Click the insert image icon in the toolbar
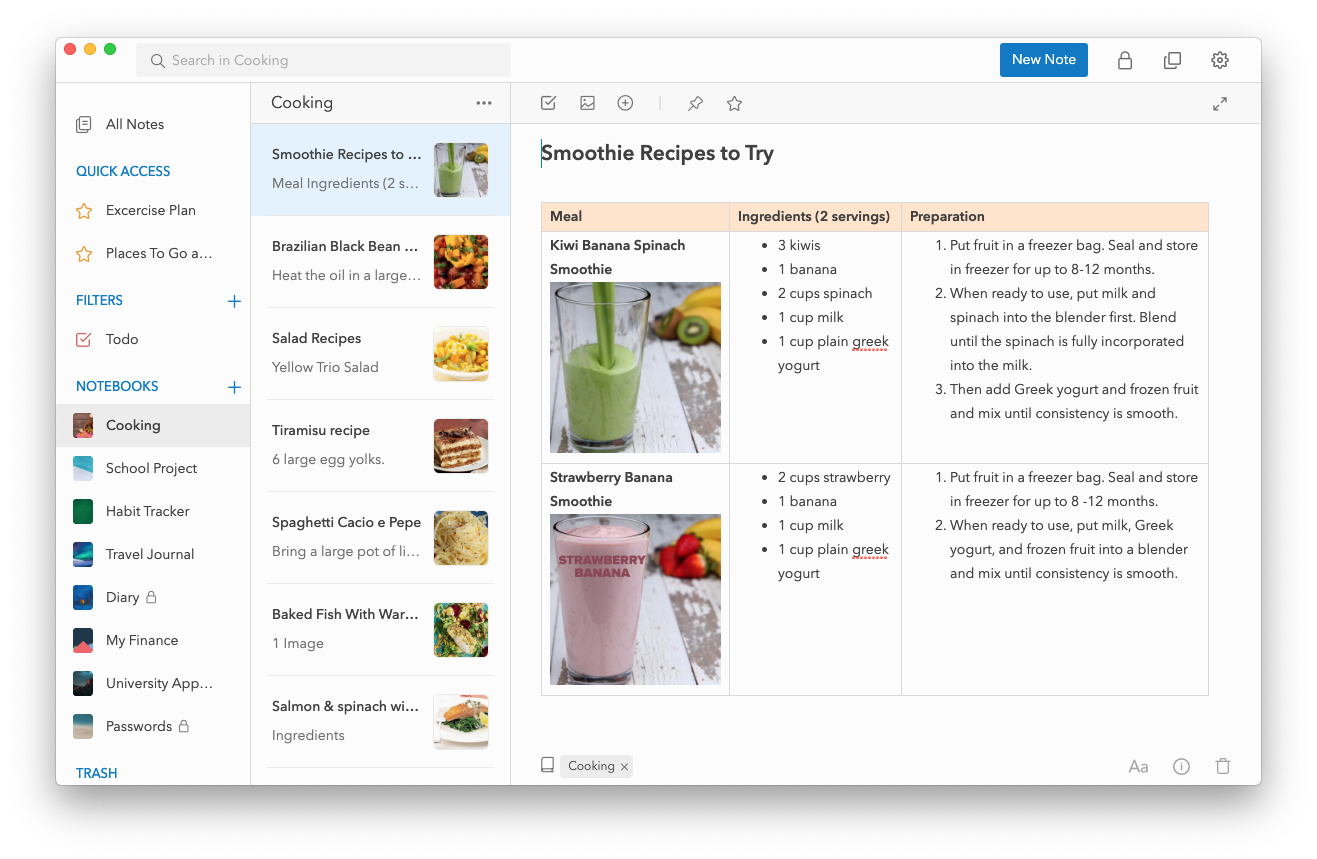 pyautogui.click(x=587, y=103)
